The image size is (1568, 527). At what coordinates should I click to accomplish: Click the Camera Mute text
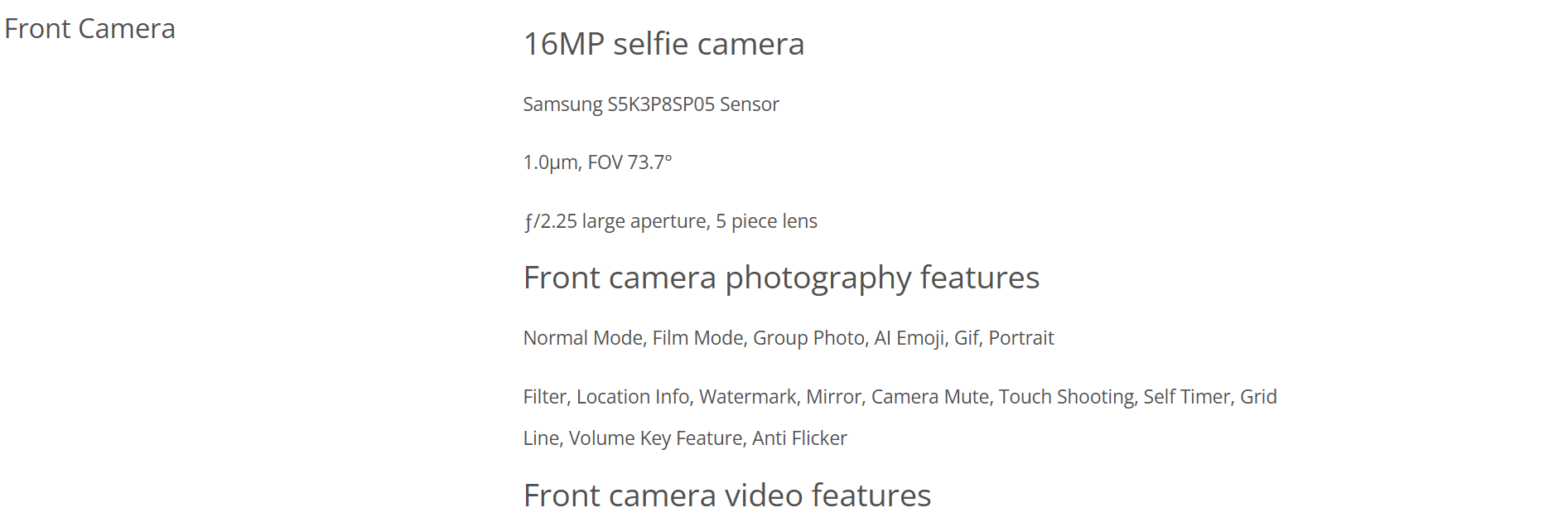[930, 397]
